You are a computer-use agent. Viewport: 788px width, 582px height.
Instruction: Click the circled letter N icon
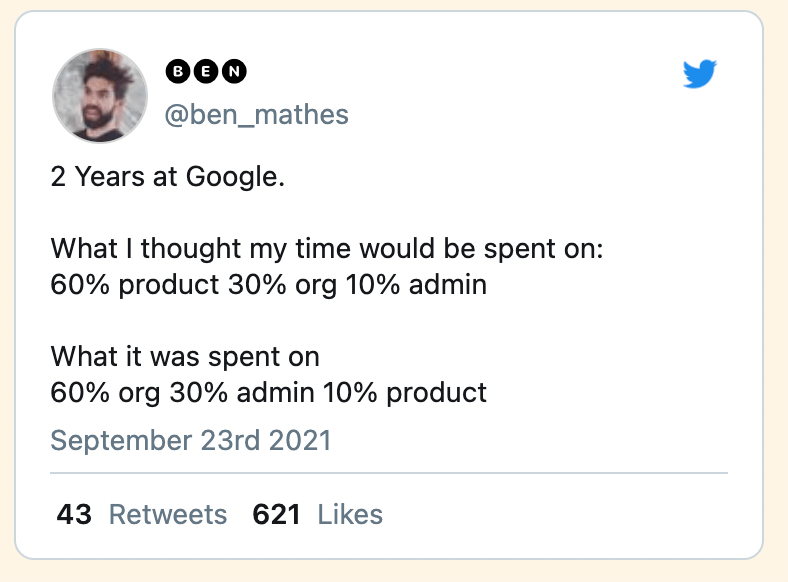pos(235,72)
